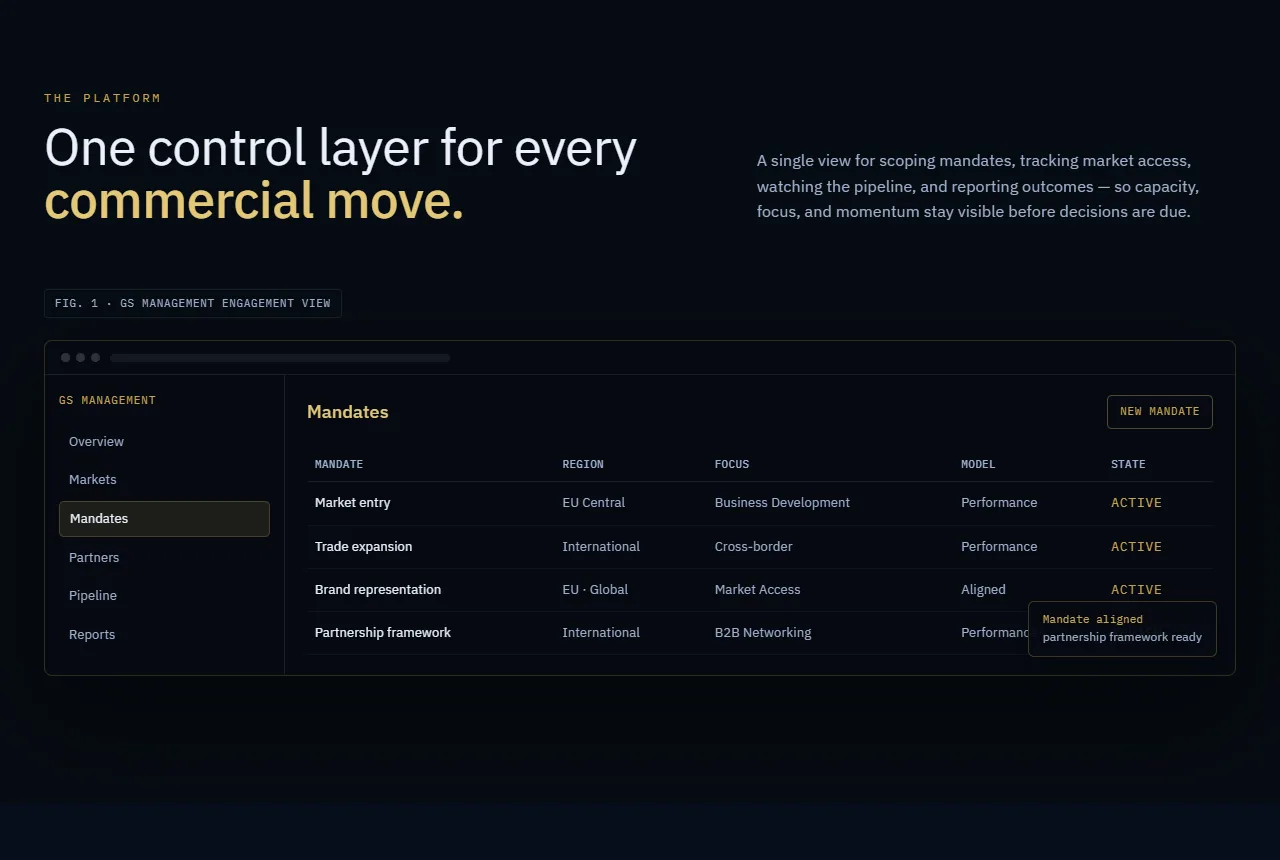The image size is (1280, 860).
Task: Select the Brand representation mandate name
Action: tap(378, 590)
